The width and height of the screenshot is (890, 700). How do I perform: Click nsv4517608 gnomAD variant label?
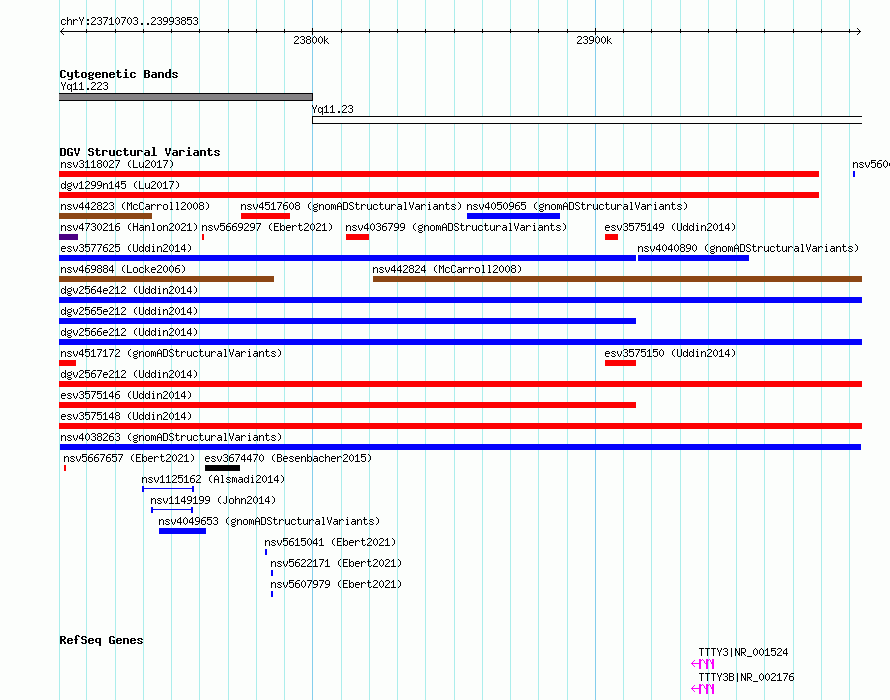tap(351, 206)
